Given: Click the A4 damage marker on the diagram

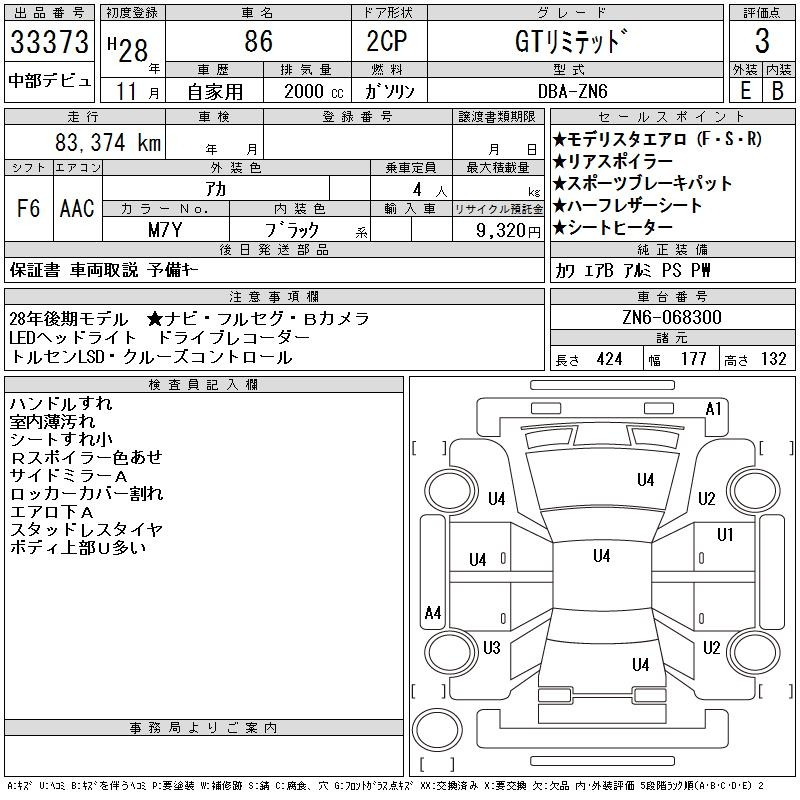Looking at the screenshot, I should (x=433, y=613).
